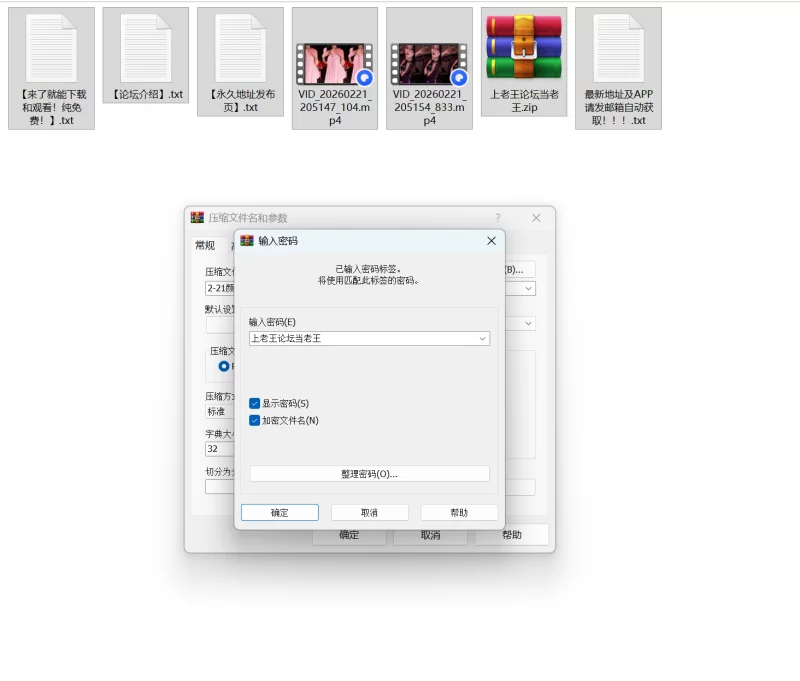Click the 输入密码(E) password field
Image resolution: width=800 pixels, height=681 pixels.
coord(369,338)
